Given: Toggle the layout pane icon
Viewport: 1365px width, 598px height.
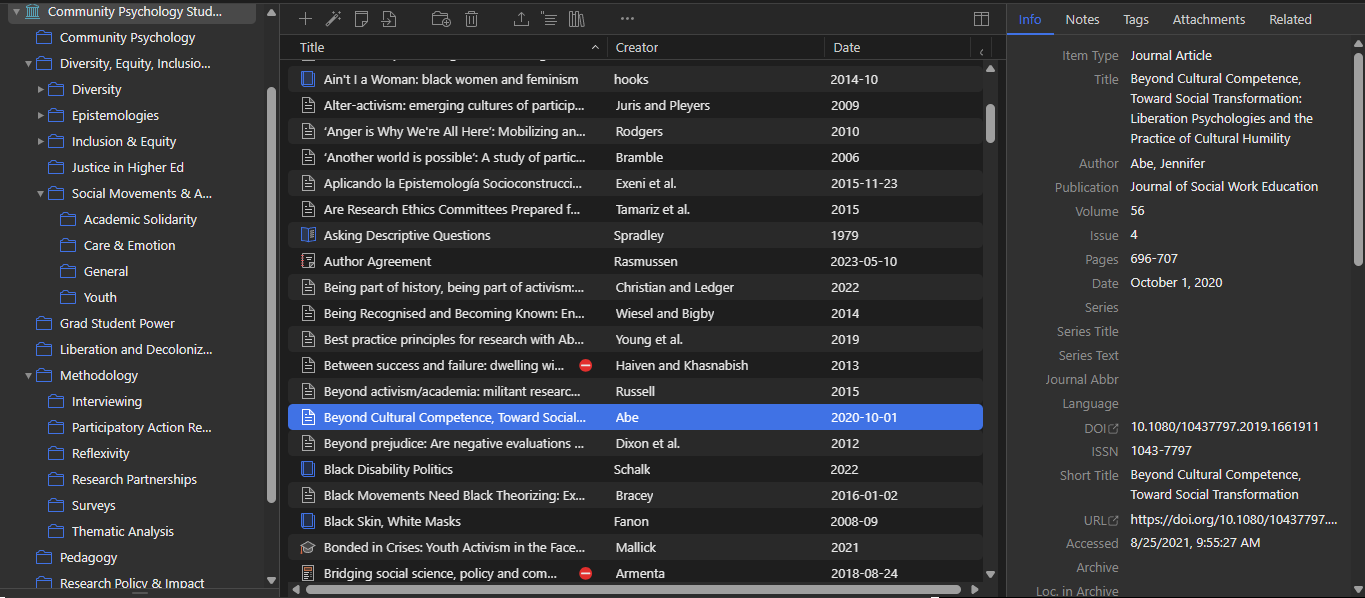Looking at the screenshot, I should [x=982, y=19].
